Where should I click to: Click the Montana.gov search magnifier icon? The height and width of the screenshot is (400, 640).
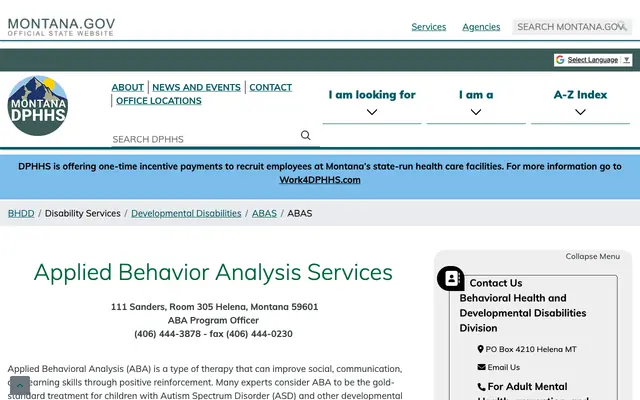621,26
